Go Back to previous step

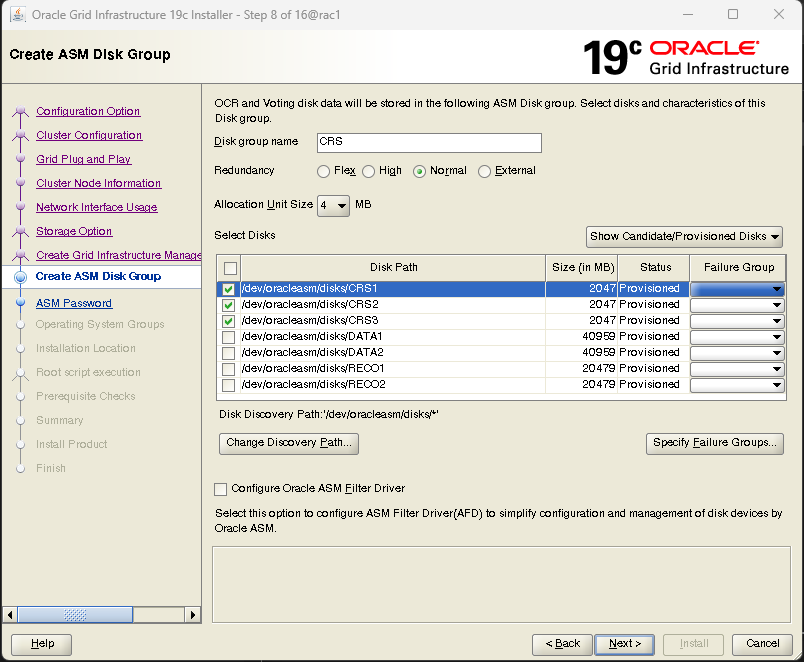pos(562,645)
